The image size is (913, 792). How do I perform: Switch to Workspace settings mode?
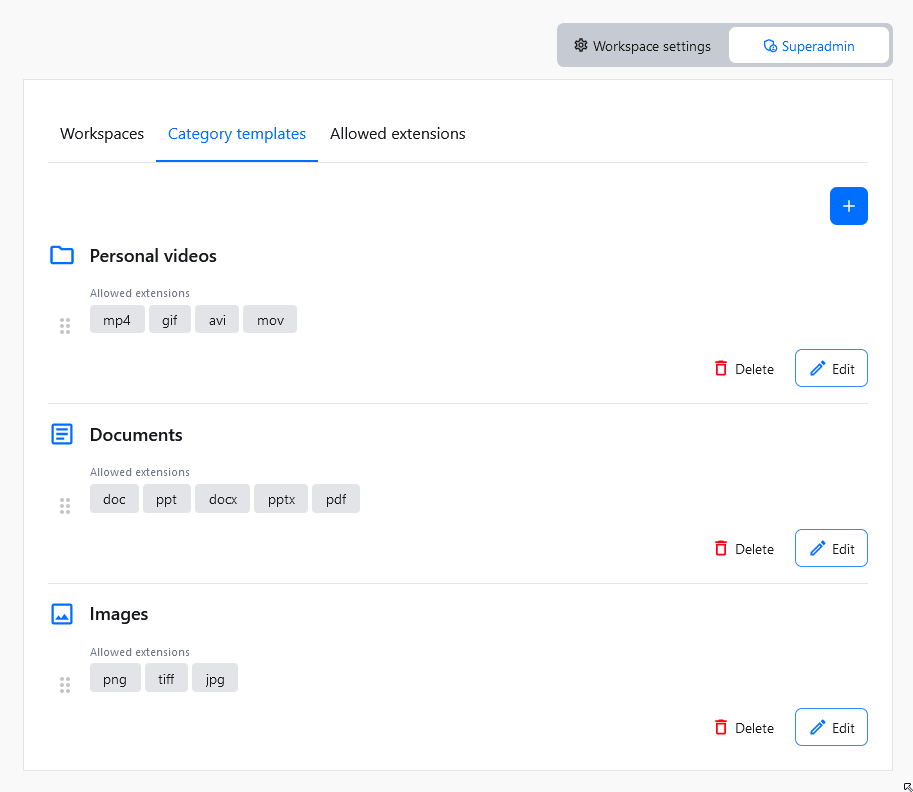coord(642,46)
